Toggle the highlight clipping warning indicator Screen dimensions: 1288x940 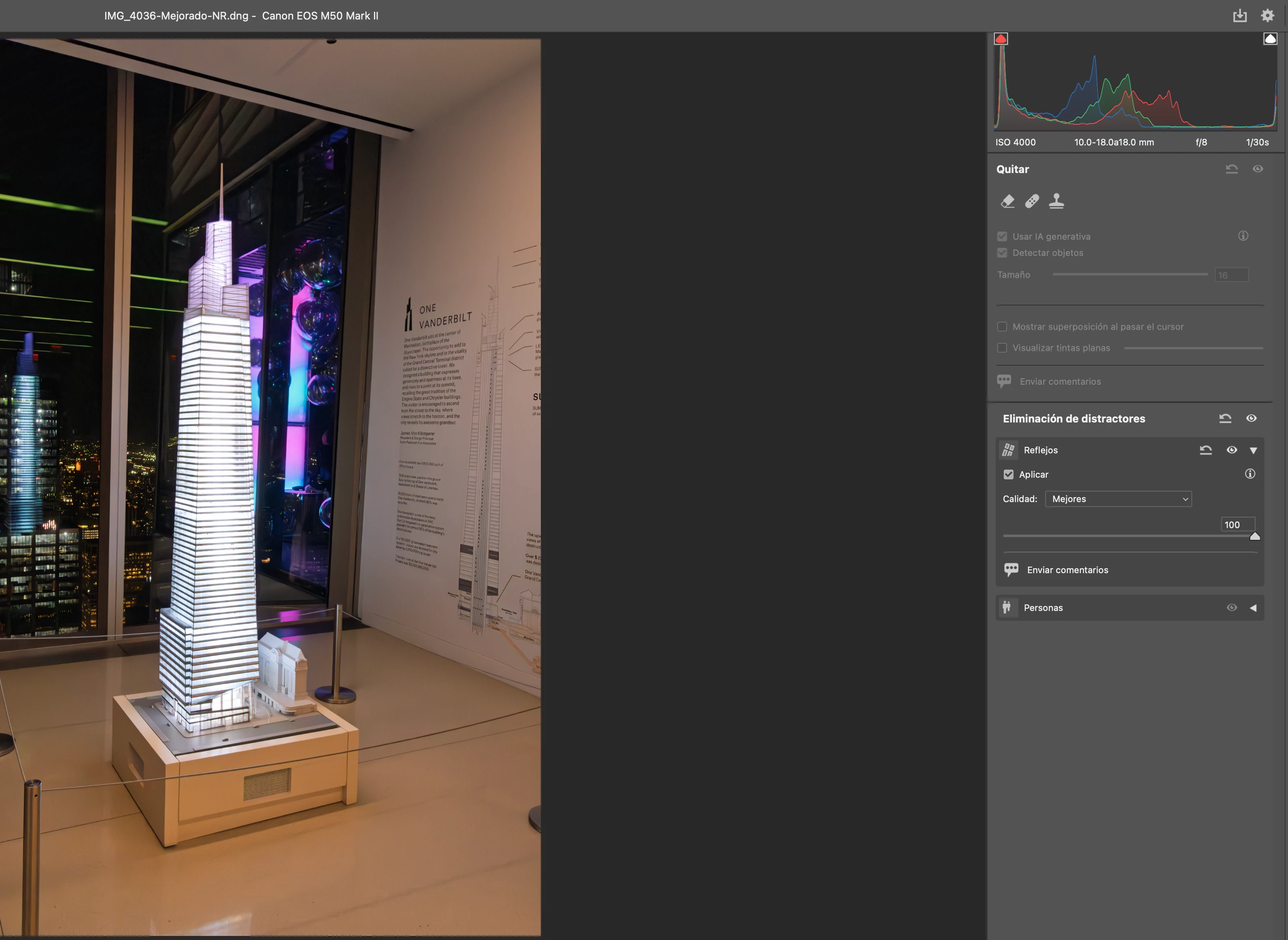click(1270, 39)
